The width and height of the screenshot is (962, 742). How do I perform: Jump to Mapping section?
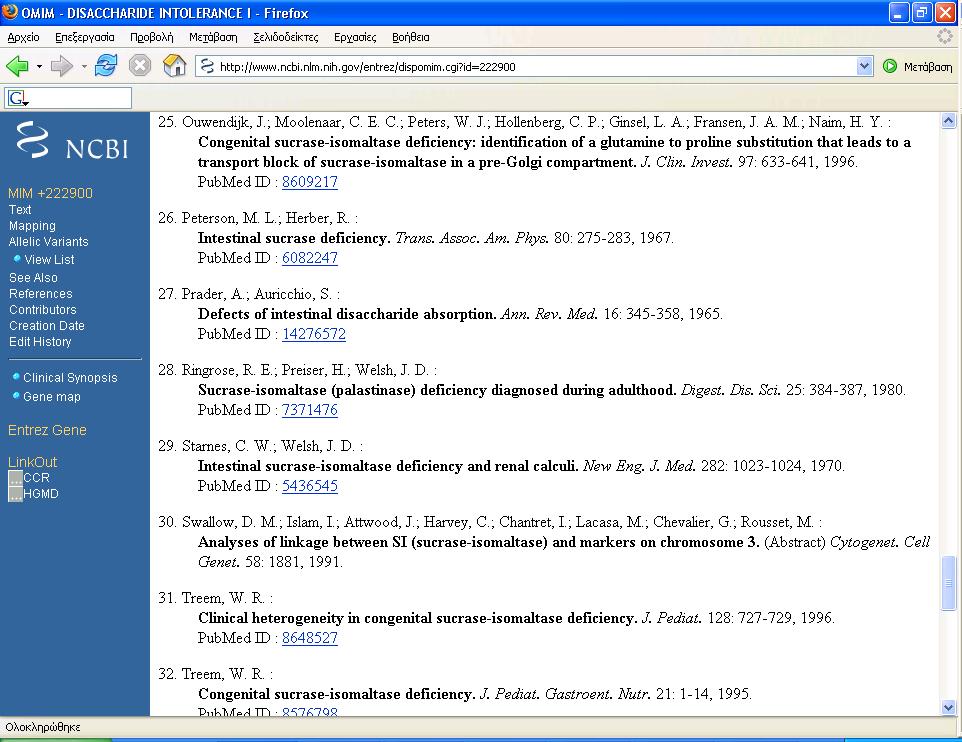pyautogui.click(x=32, y=226)
